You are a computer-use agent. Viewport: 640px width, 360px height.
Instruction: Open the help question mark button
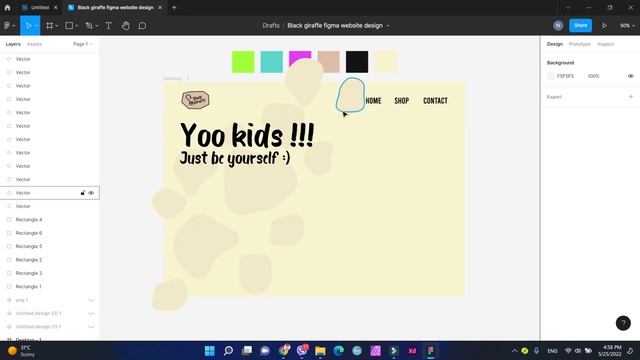[623, 323]
